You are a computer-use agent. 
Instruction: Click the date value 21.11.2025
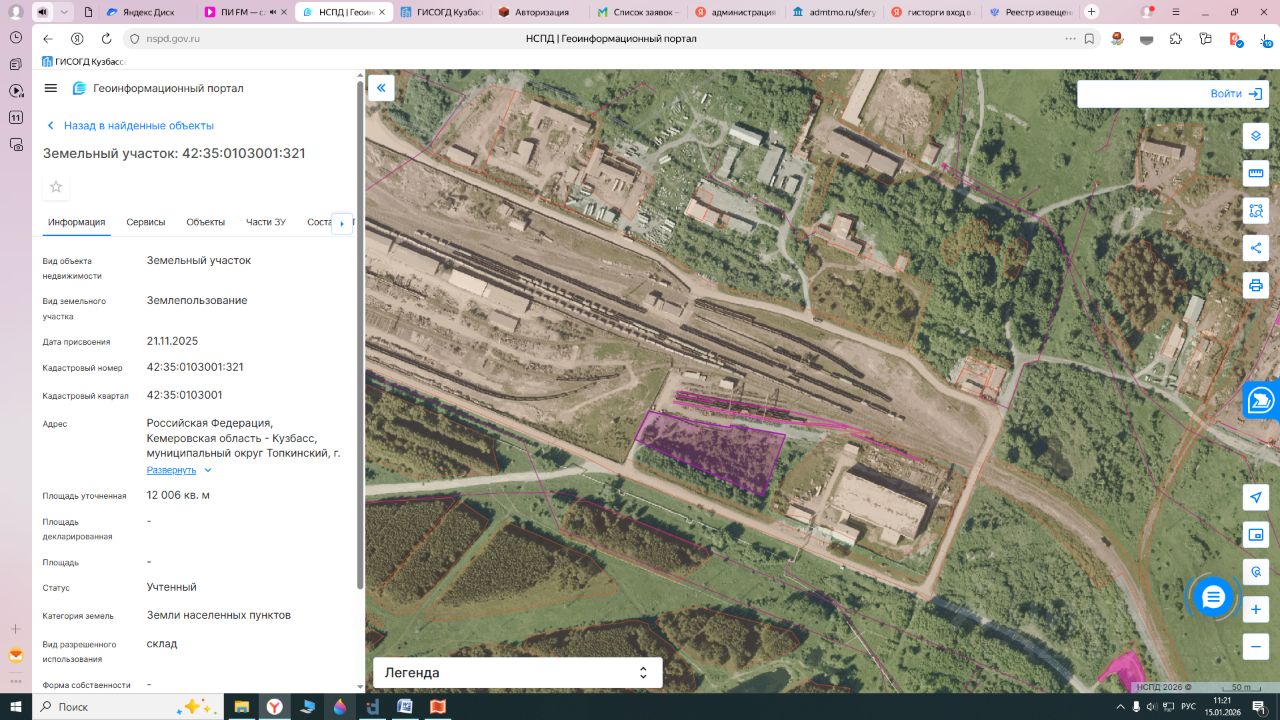172,341
